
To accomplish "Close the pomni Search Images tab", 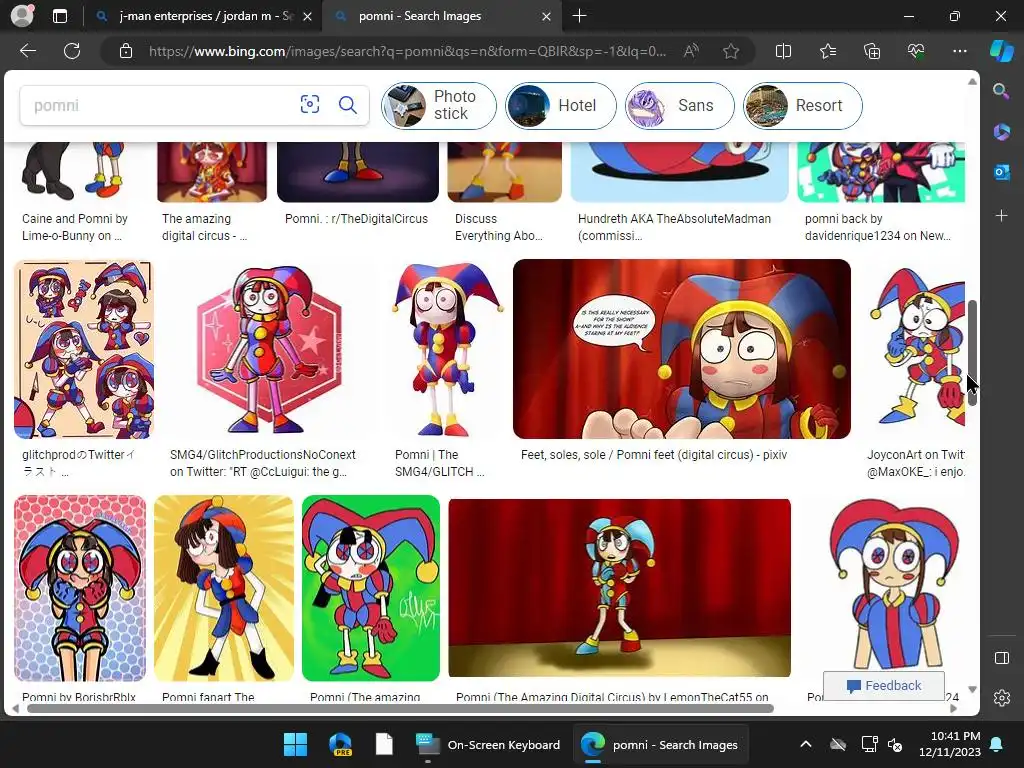I will 547,16.
